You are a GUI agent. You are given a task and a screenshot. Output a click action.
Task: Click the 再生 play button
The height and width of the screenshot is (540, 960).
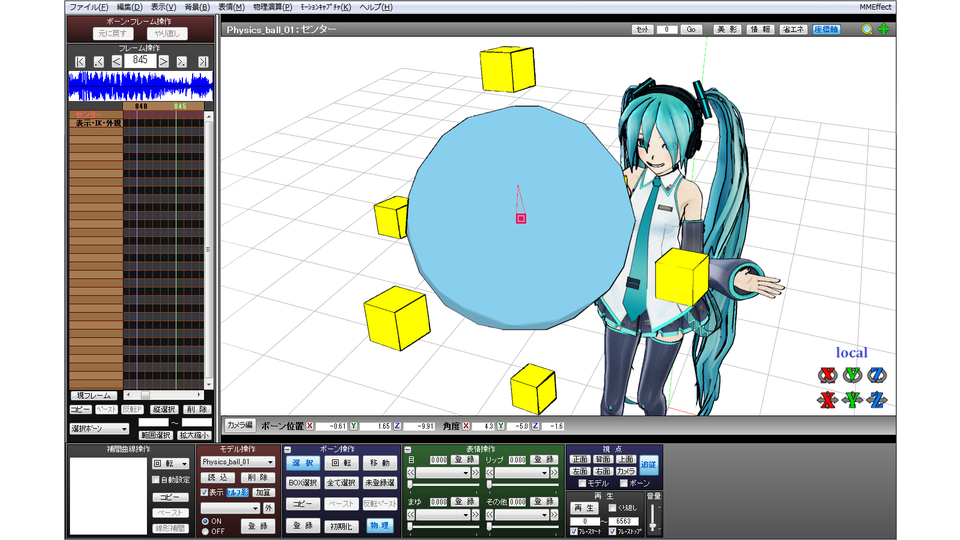click(x=584, y=508)
